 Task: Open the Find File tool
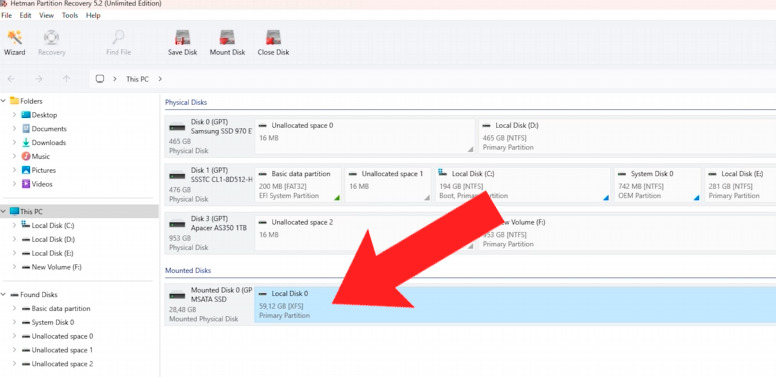[x=118, y=43]
